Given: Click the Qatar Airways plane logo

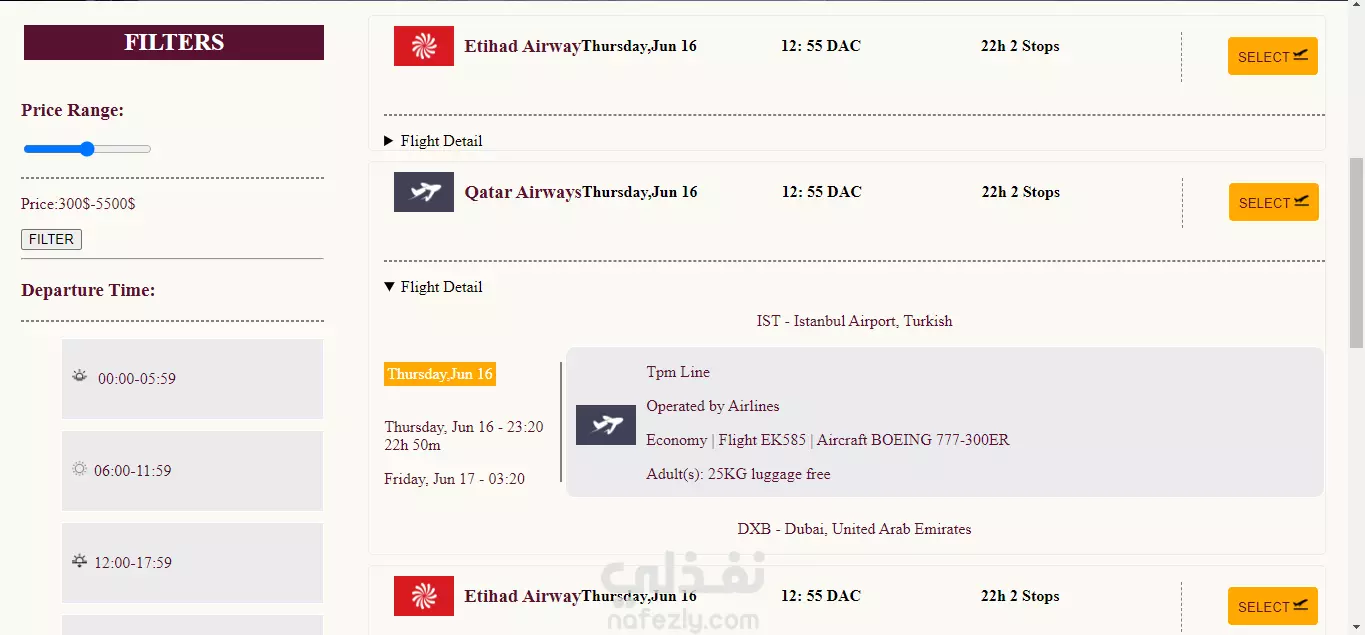Looking at the screenshot, I should 424,192.
